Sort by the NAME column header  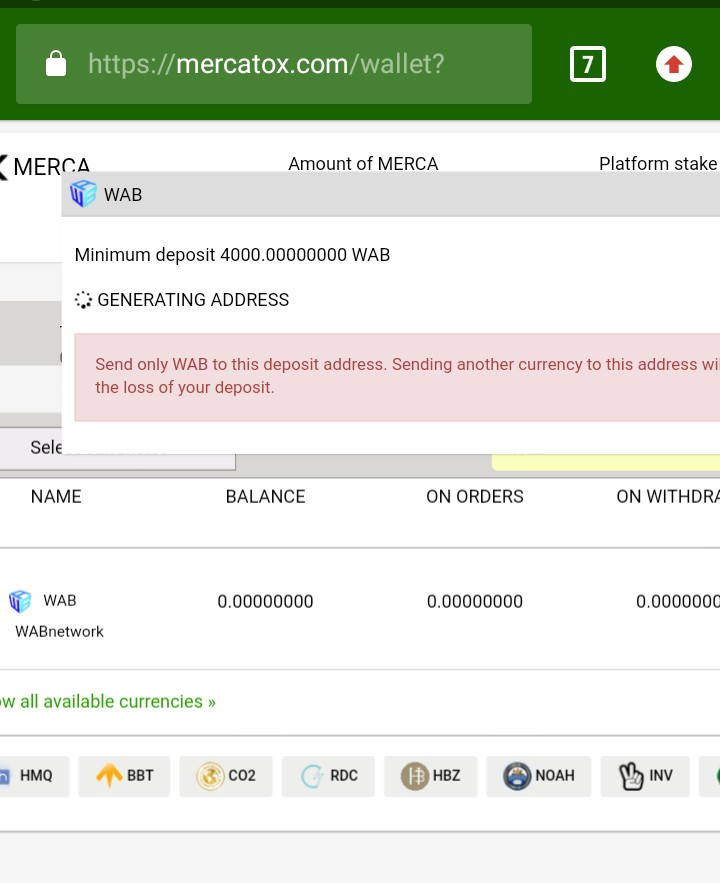pos(56,497)
